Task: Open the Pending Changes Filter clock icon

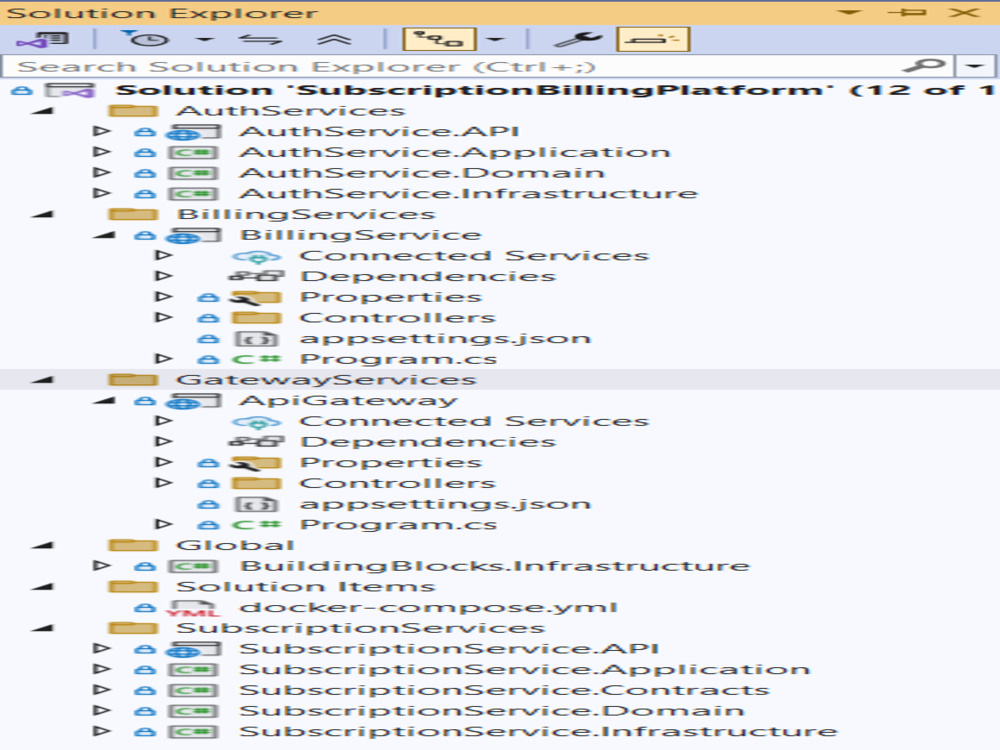Action: click(x=146, y=40)
